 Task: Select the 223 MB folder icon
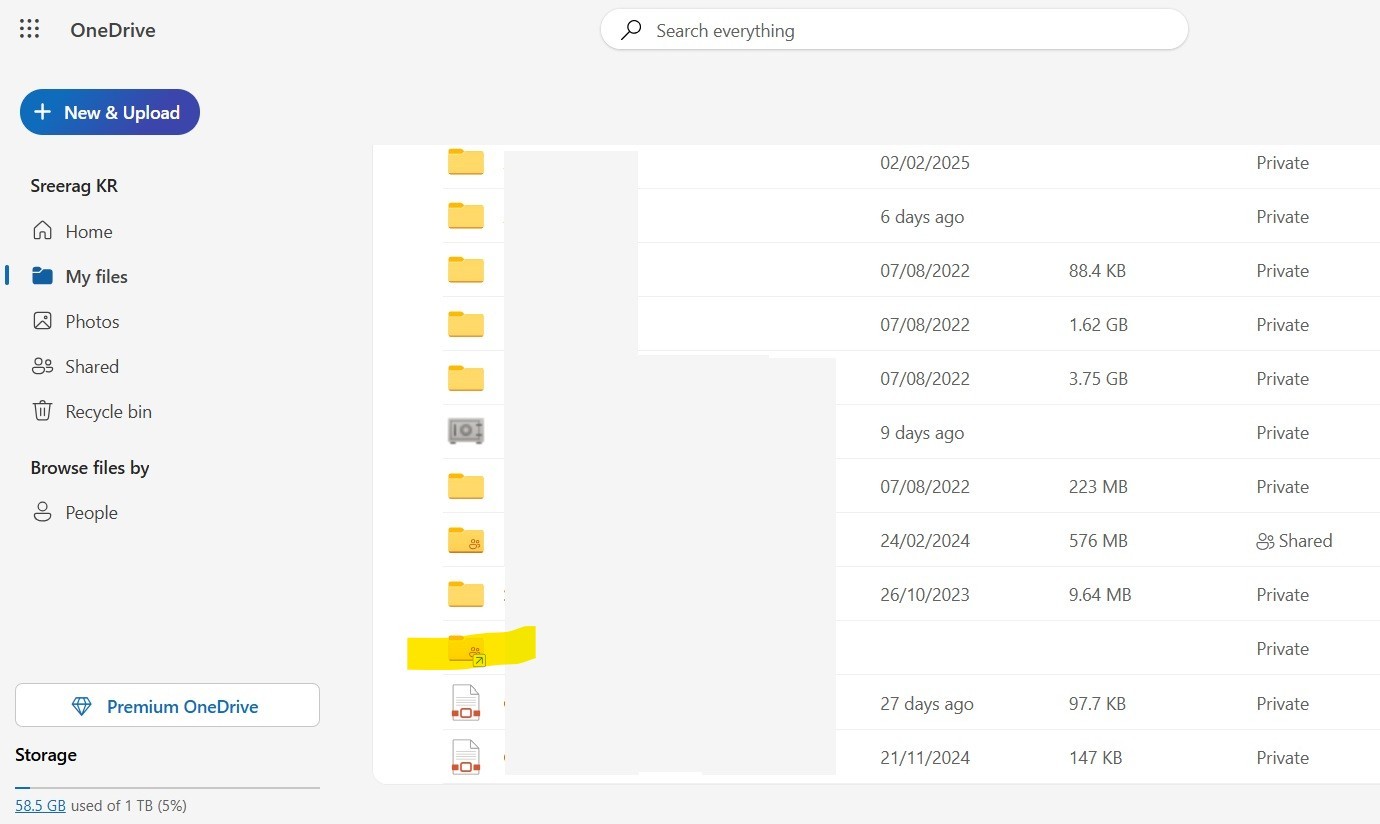pos(466,486)
